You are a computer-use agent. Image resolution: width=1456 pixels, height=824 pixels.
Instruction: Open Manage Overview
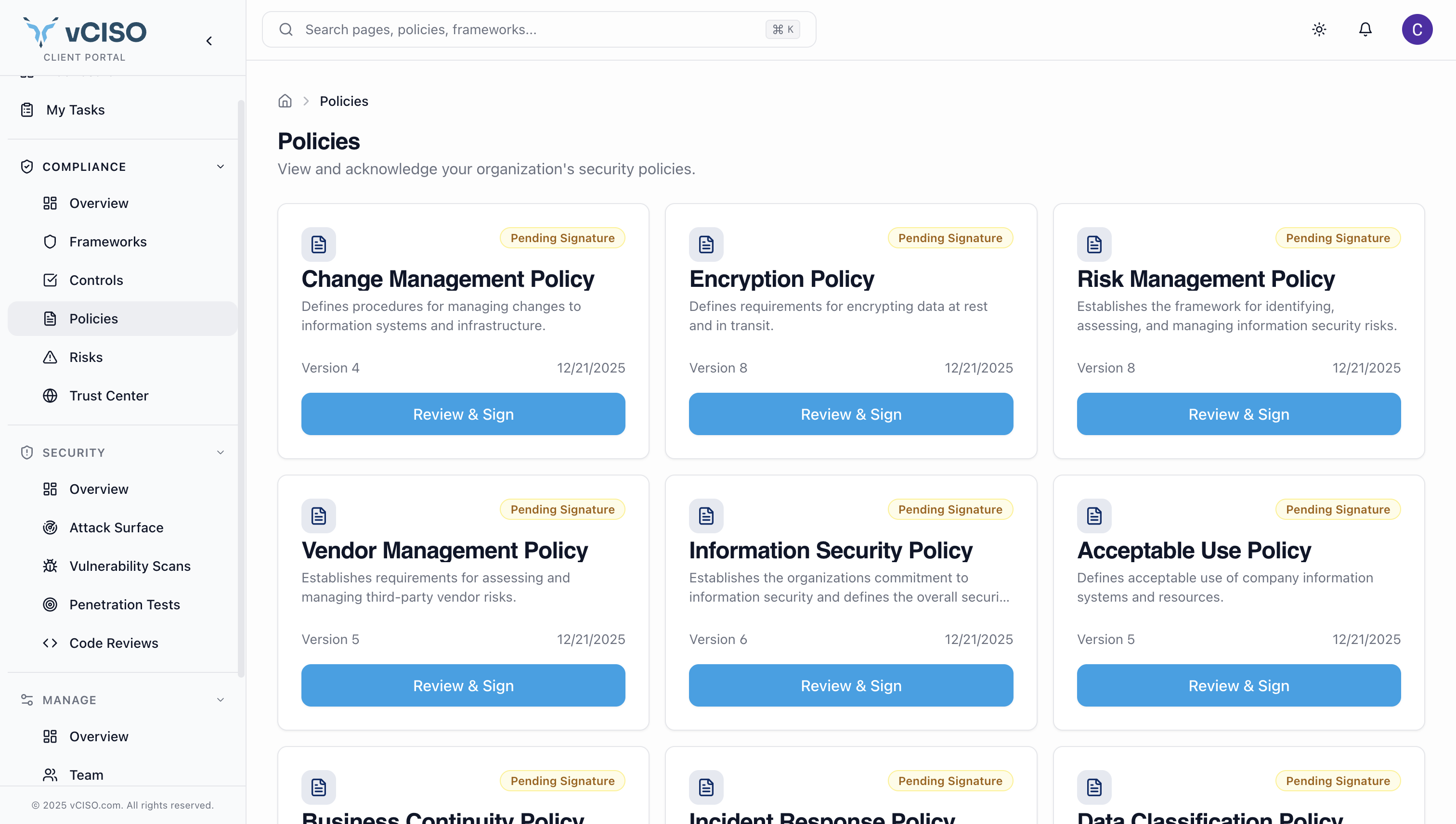tap(122, 736)
